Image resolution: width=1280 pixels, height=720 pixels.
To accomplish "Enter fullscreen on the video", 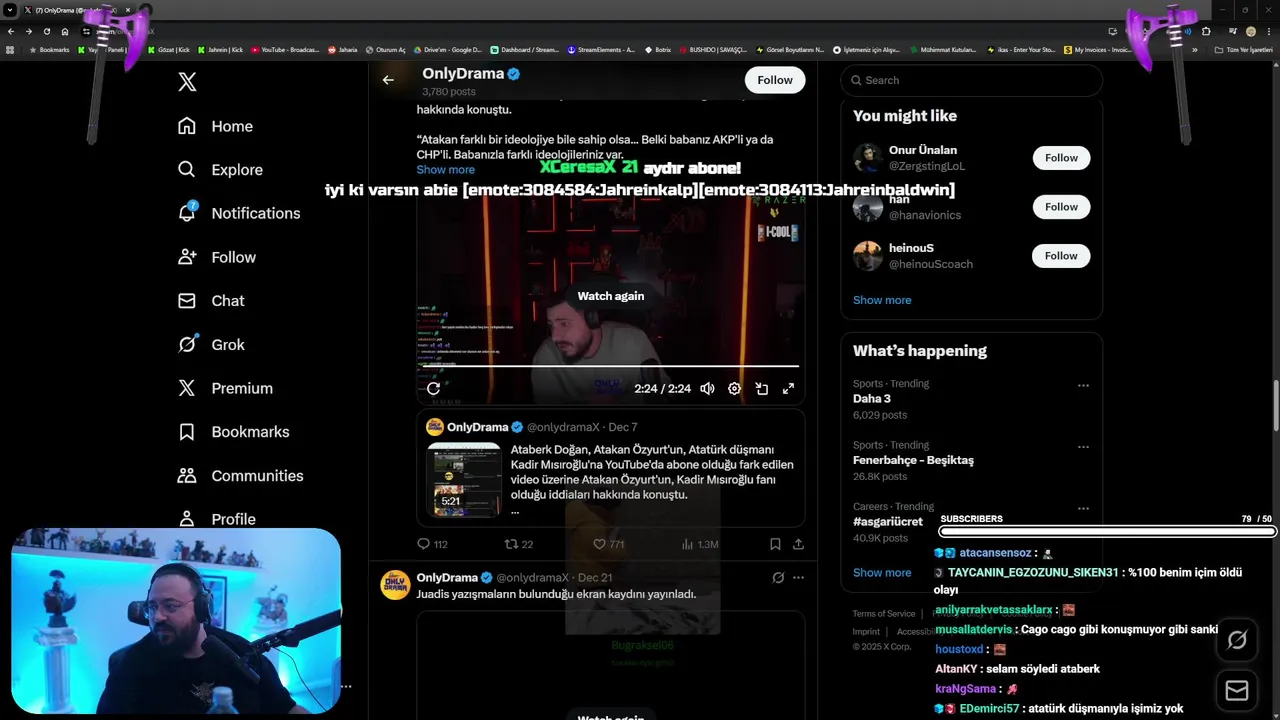I will (788, 389).
